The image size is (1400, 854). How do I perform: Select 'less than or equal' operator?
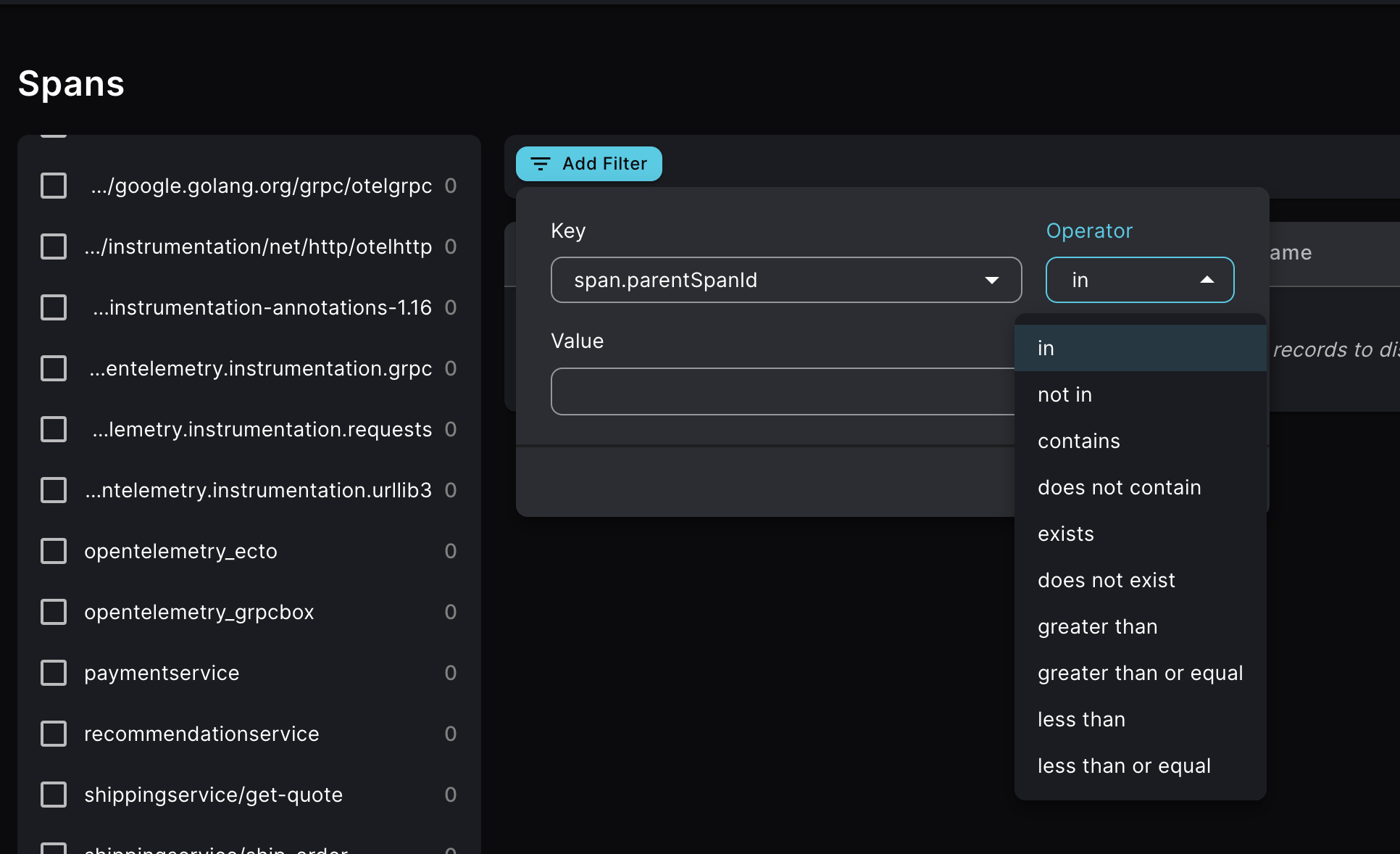click(x=1124, y=766)
